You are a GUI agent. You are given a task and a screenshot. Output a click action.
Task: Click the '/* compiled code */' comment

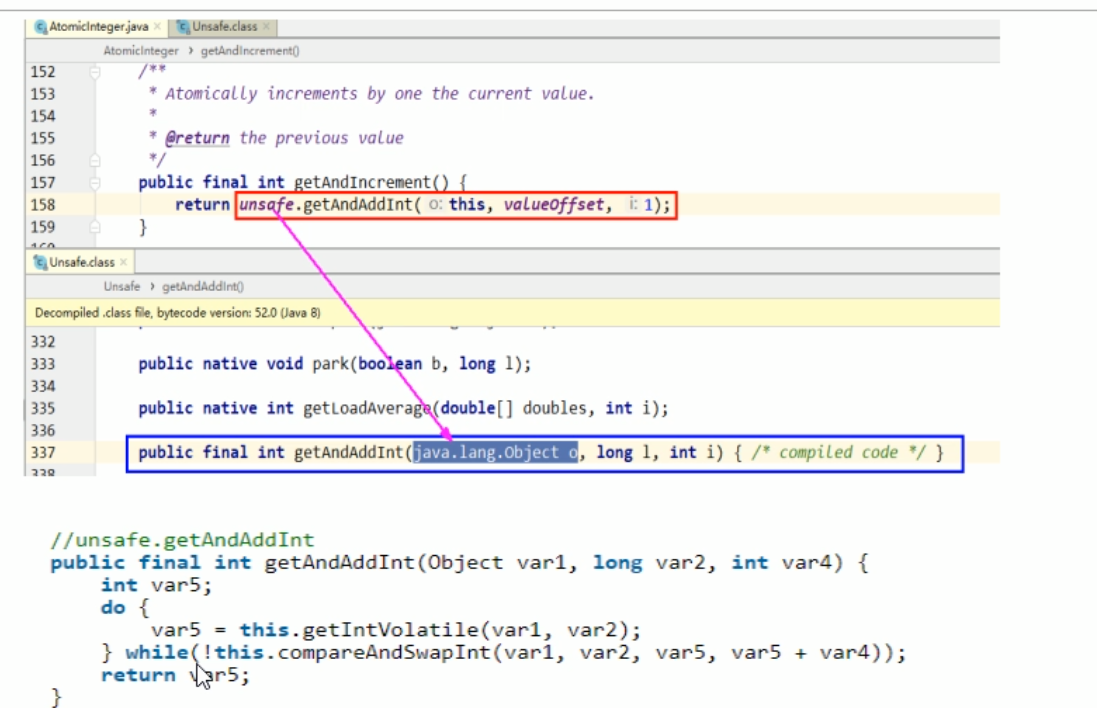839,453
